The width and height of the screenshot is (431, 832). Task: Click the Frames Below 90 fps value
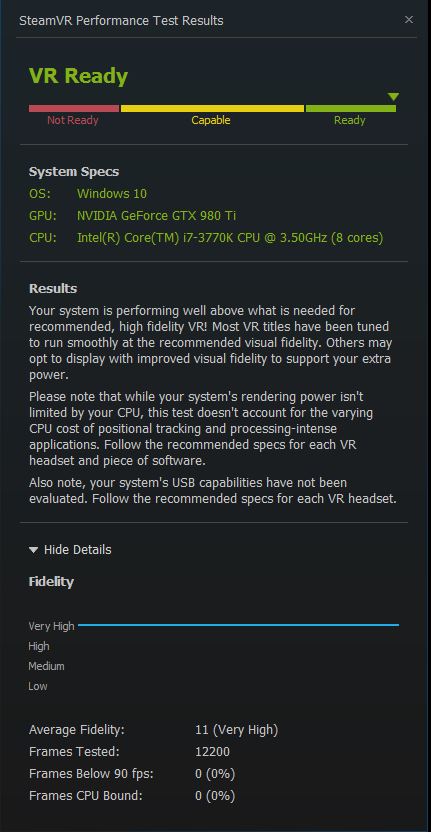pos(215,774)
